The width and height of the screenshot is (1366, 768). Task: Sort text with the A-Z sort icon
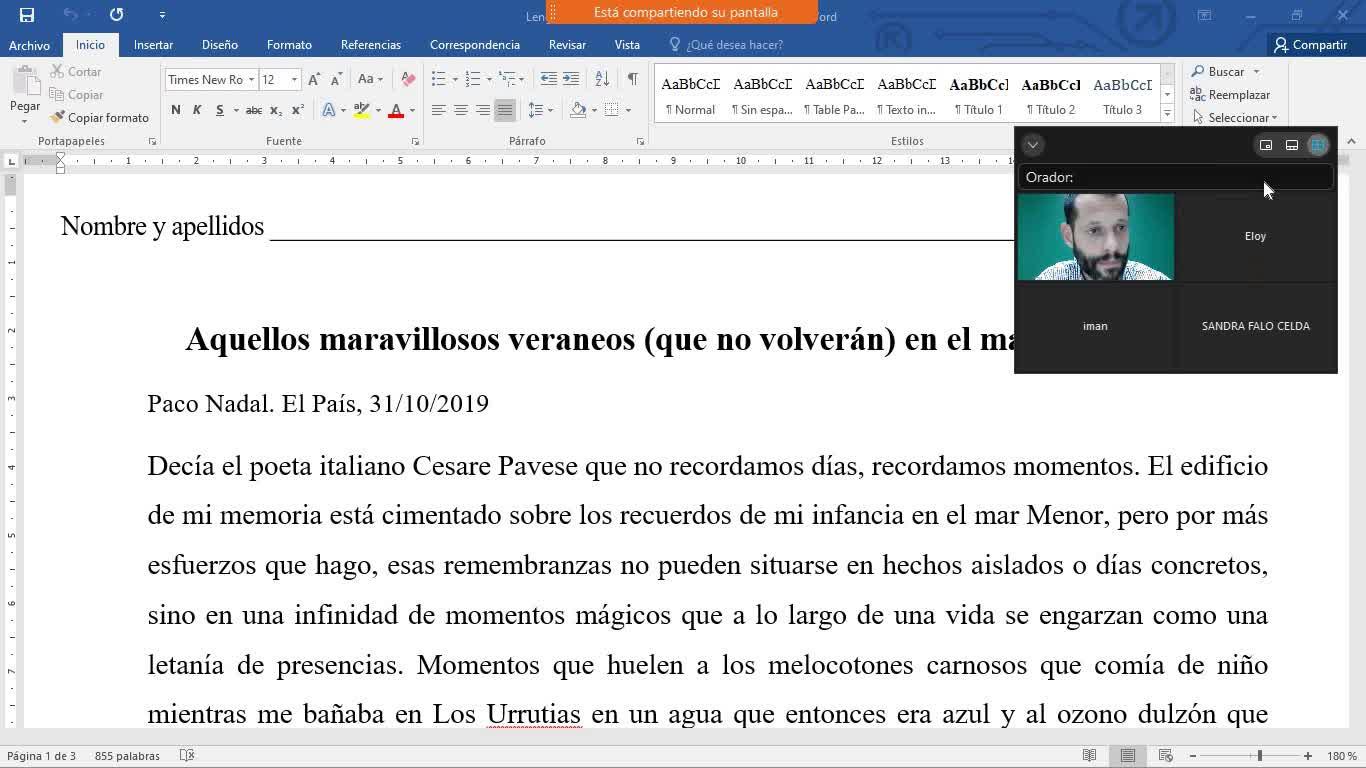coord(602,79)
